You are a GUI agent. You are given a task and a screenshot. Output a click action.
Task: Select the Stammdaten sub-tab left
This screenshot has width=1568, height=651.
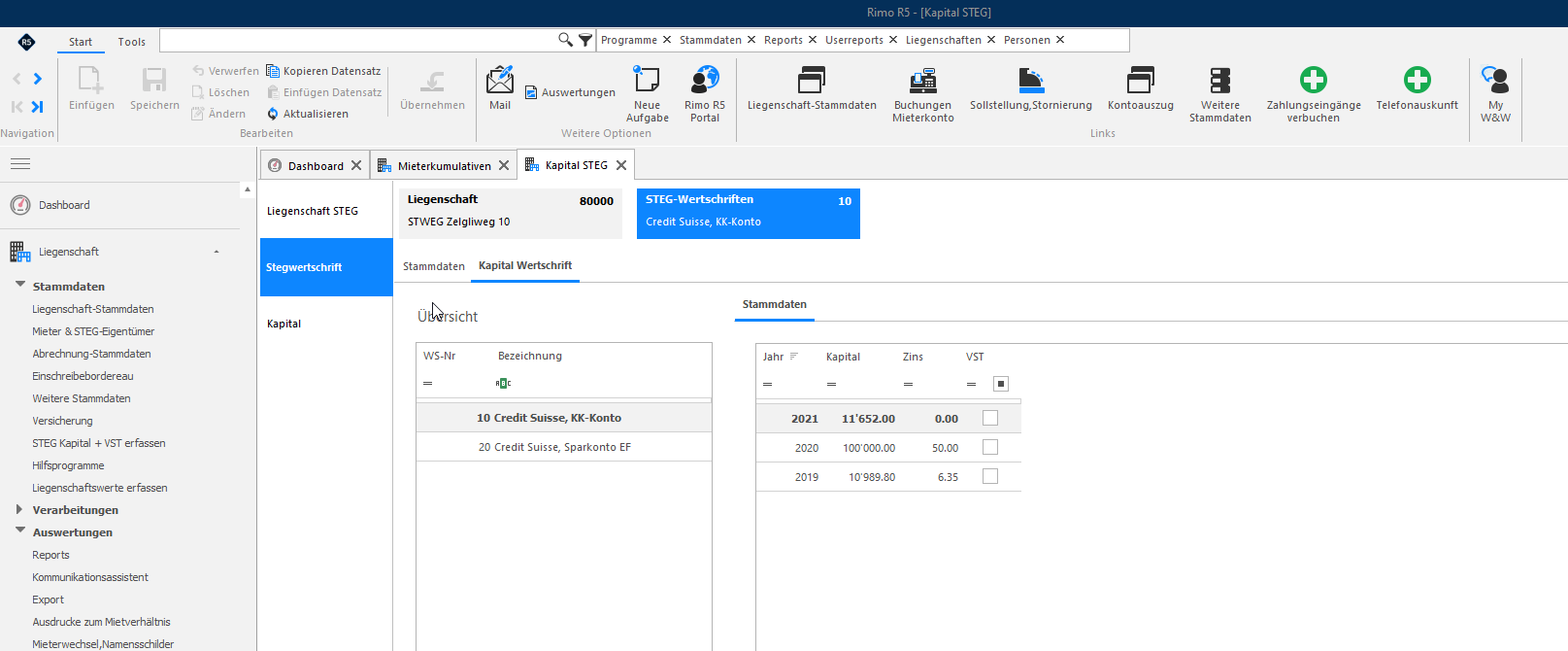point(434,266)
